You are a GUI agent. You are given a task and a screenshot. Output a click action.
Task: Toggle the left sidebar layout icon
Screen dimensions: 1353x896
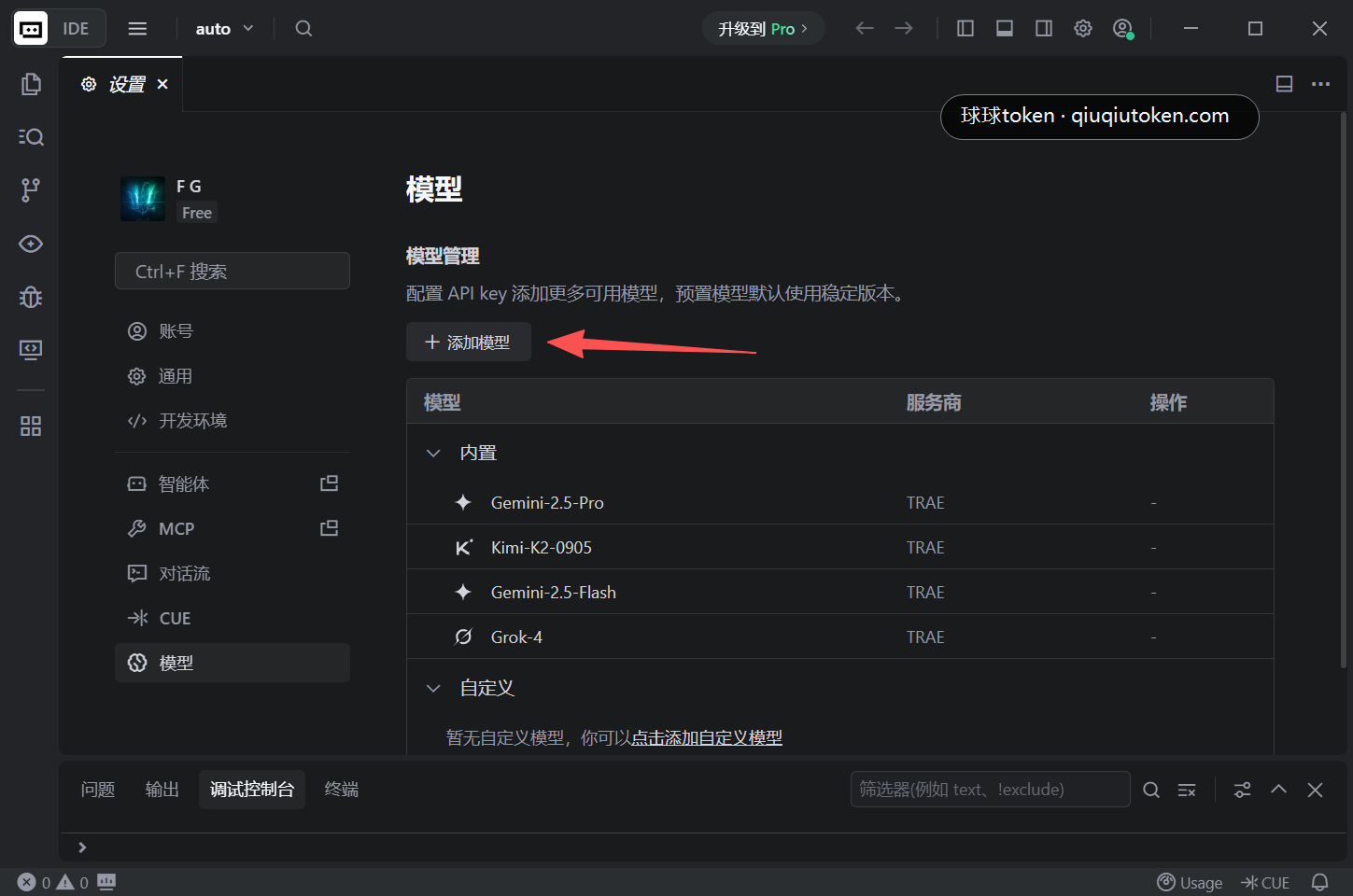point(965,29)
